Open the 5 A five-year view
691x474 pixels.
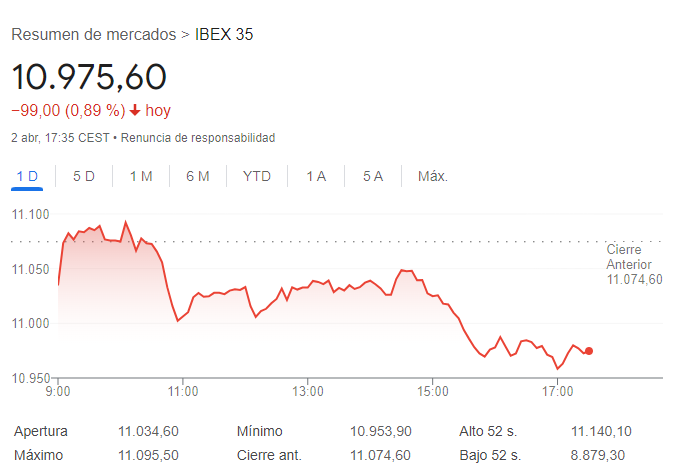[x=373, y=177]
